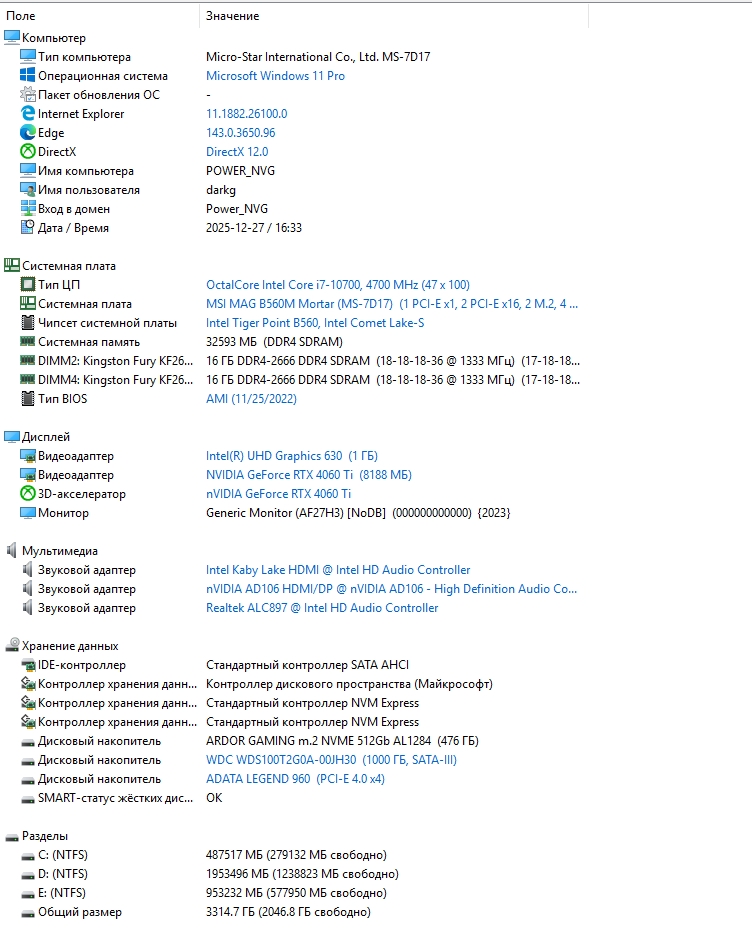Viewport: 752px width, 933px height.
Task: Open the Edge version 143.0.3650.96 link
Action: coord(240,133)
